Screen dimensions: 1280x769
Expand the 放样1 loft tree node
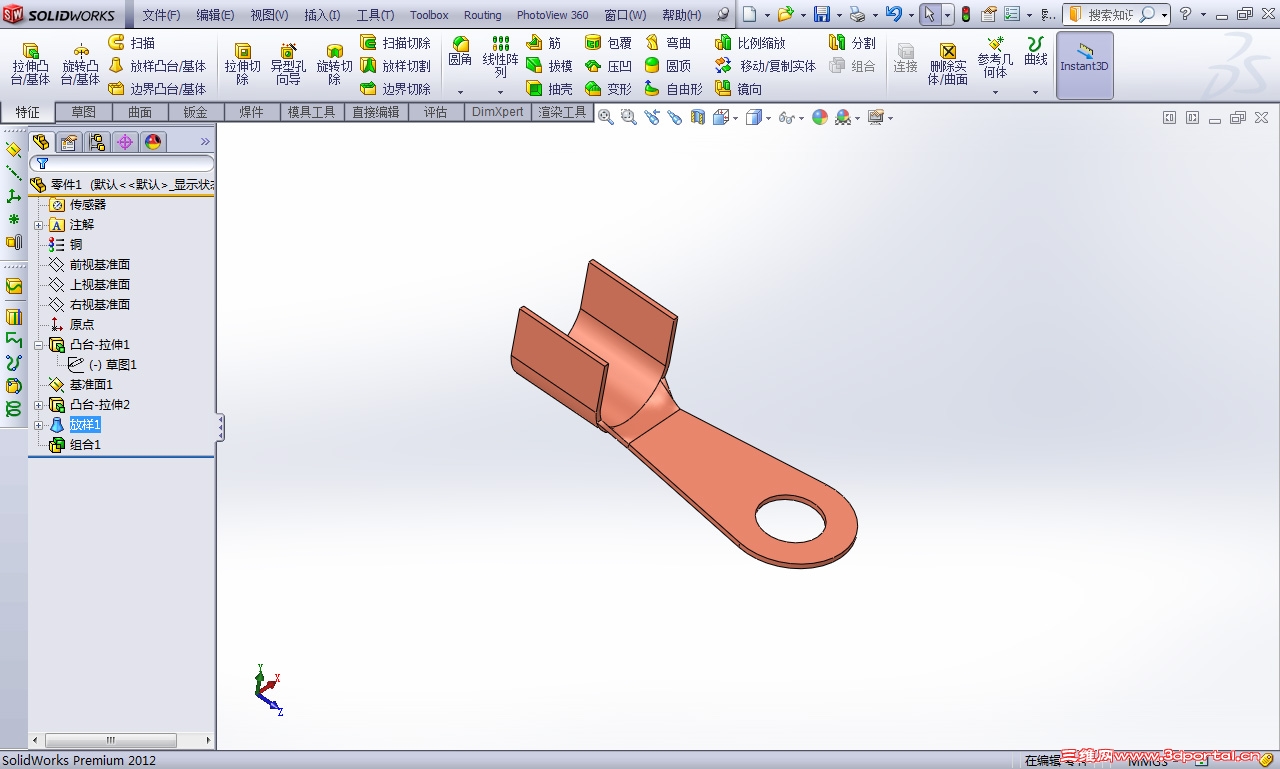(x=38, y=425)
